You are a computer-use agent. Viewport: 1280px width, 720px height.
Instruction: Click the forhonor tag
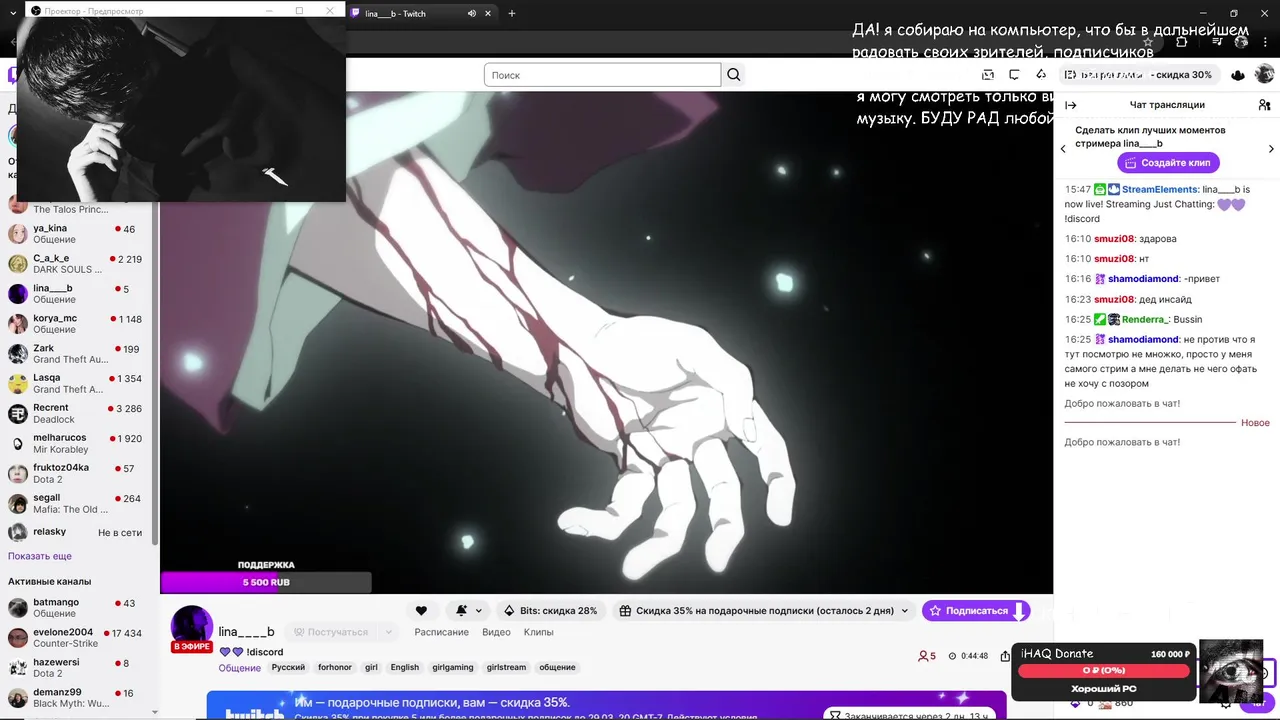pyautogui.click(x=335, y=667)
